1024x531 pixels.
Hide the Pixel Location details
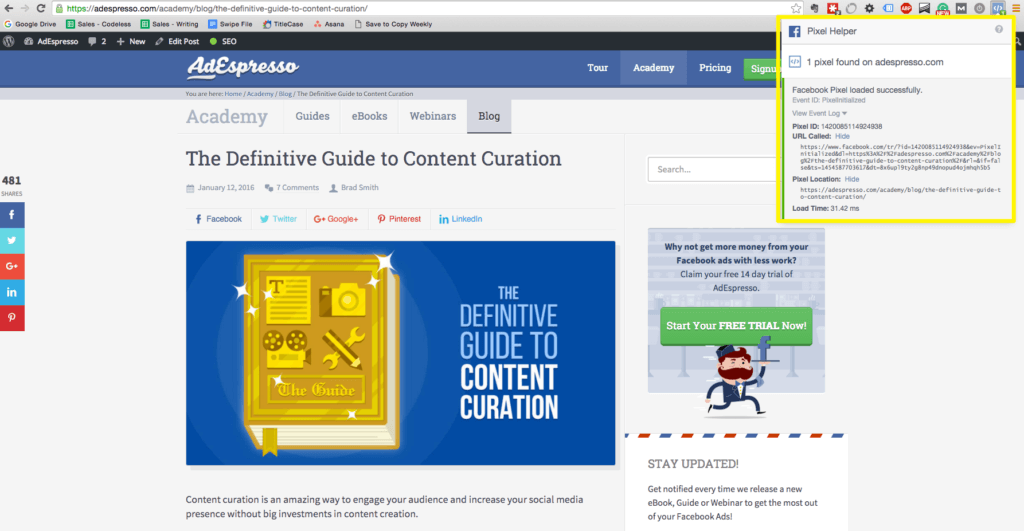[852, 179]
